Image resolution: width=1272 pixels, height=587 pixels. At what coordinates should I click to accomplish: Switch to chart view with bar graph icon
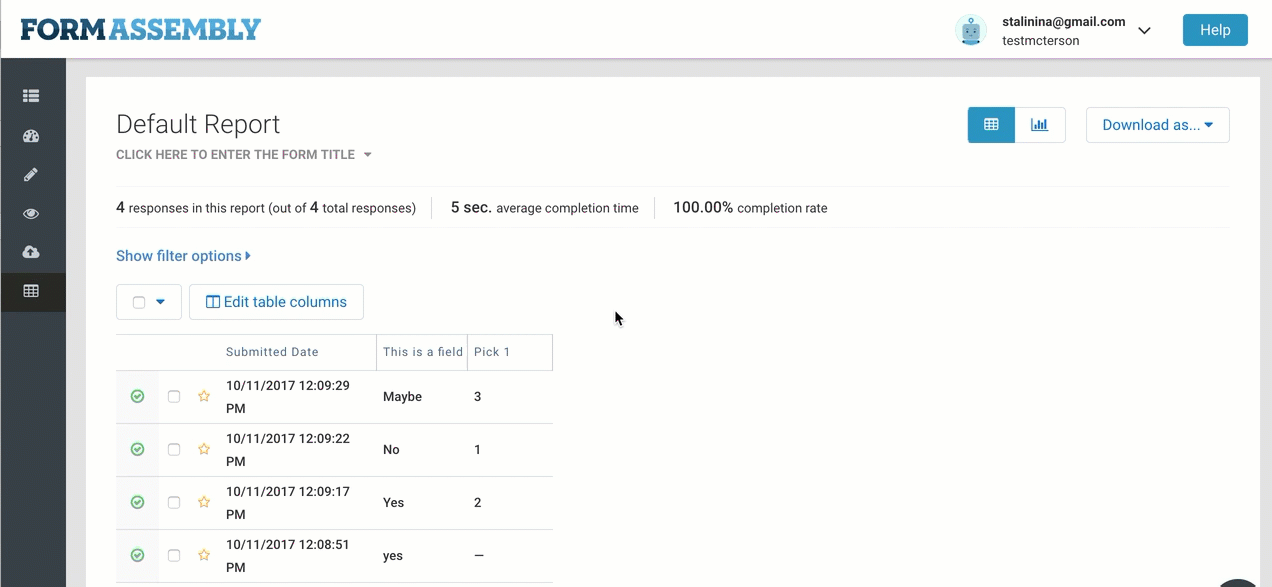pos(1040,125)
